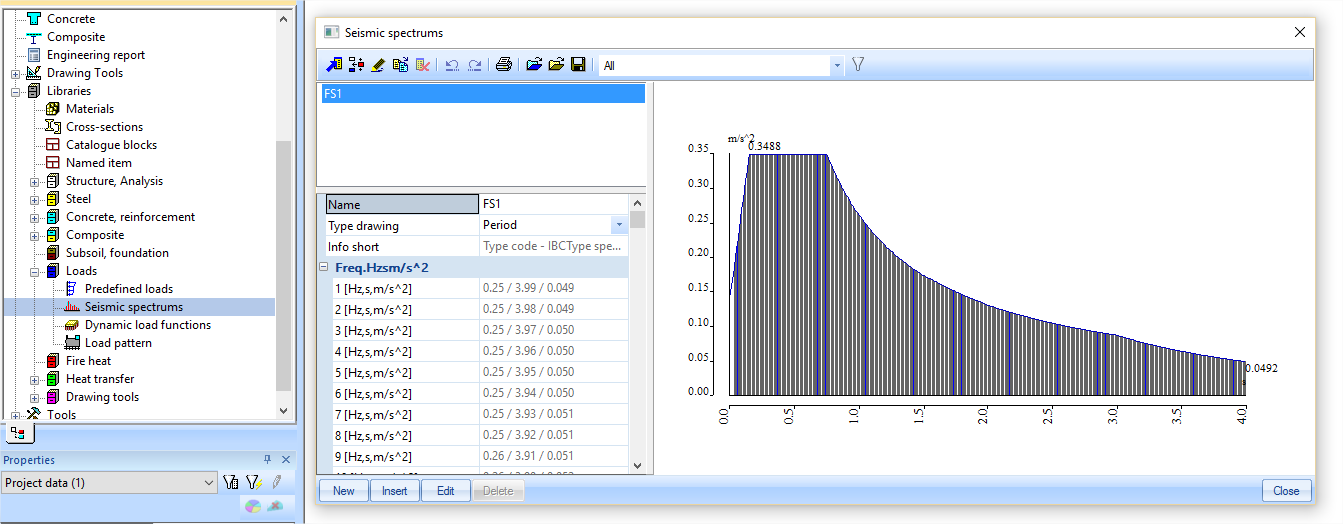Screen dimensions: 1343x524
Task: Click the funnel filter icon beside All dropdown
Action: [857, 65]
